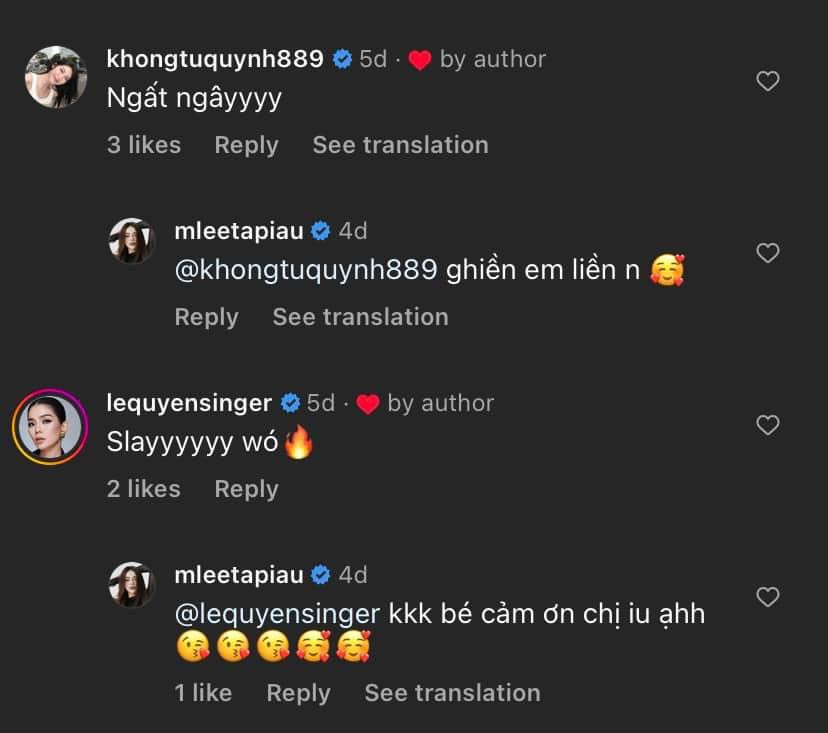
Task: See translation of "Ngất ngâyyyy" comment
Action: click(x=400, y=145)
